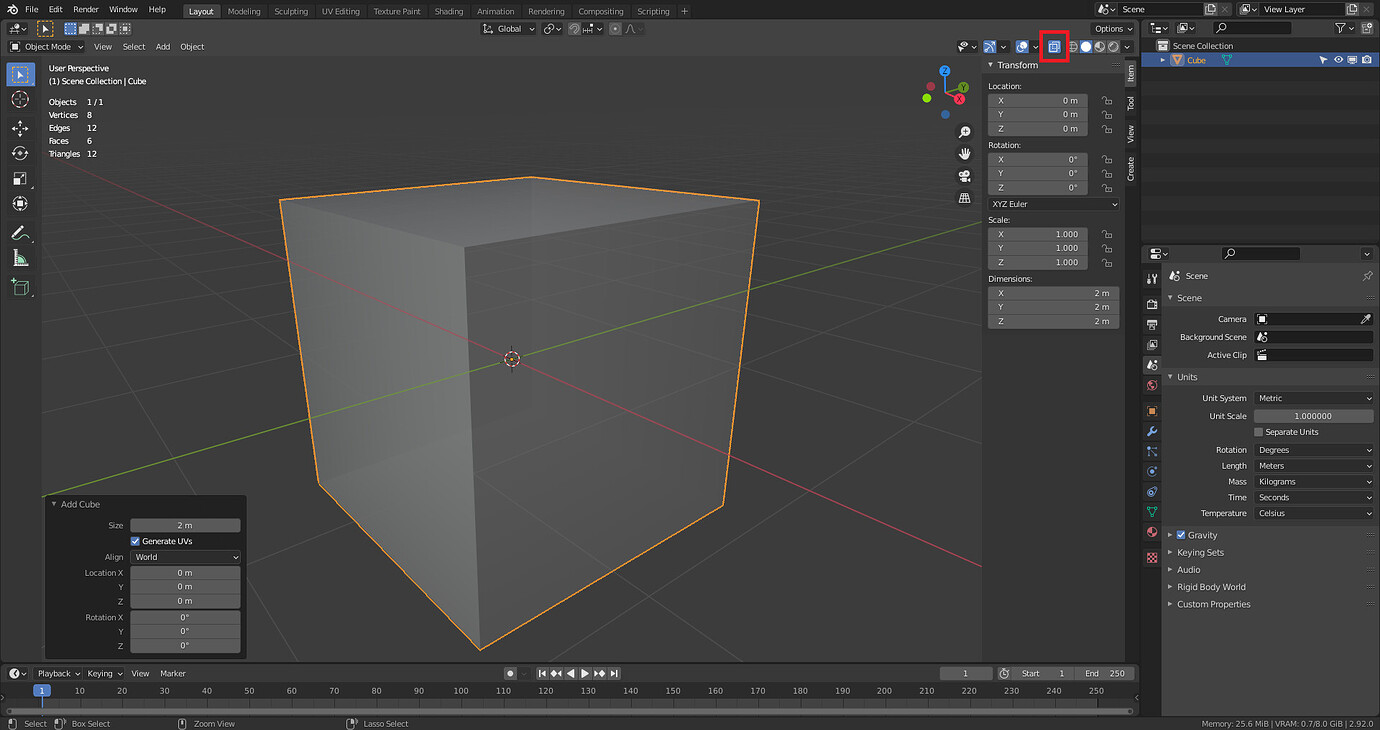Open the Render properties tab
Image resolution: width=1380 pixels, height=730 pixels.
click(x=1152, y=304)
